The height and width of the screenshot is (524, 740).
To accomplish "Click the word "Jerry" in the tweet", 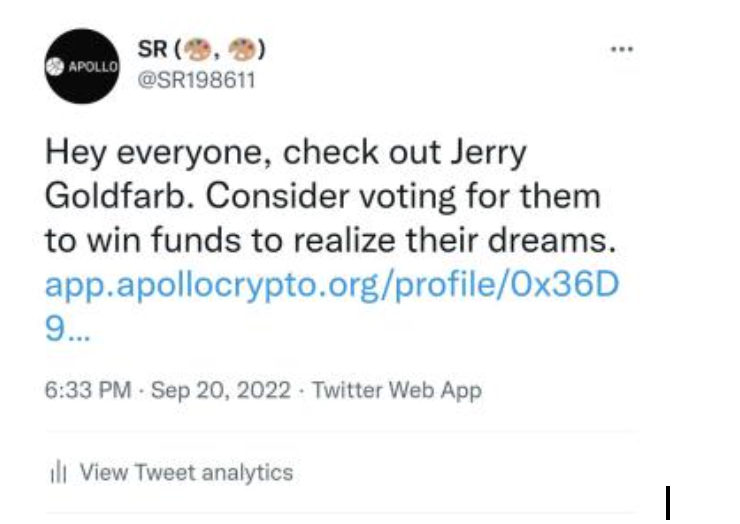I will 488,153.
